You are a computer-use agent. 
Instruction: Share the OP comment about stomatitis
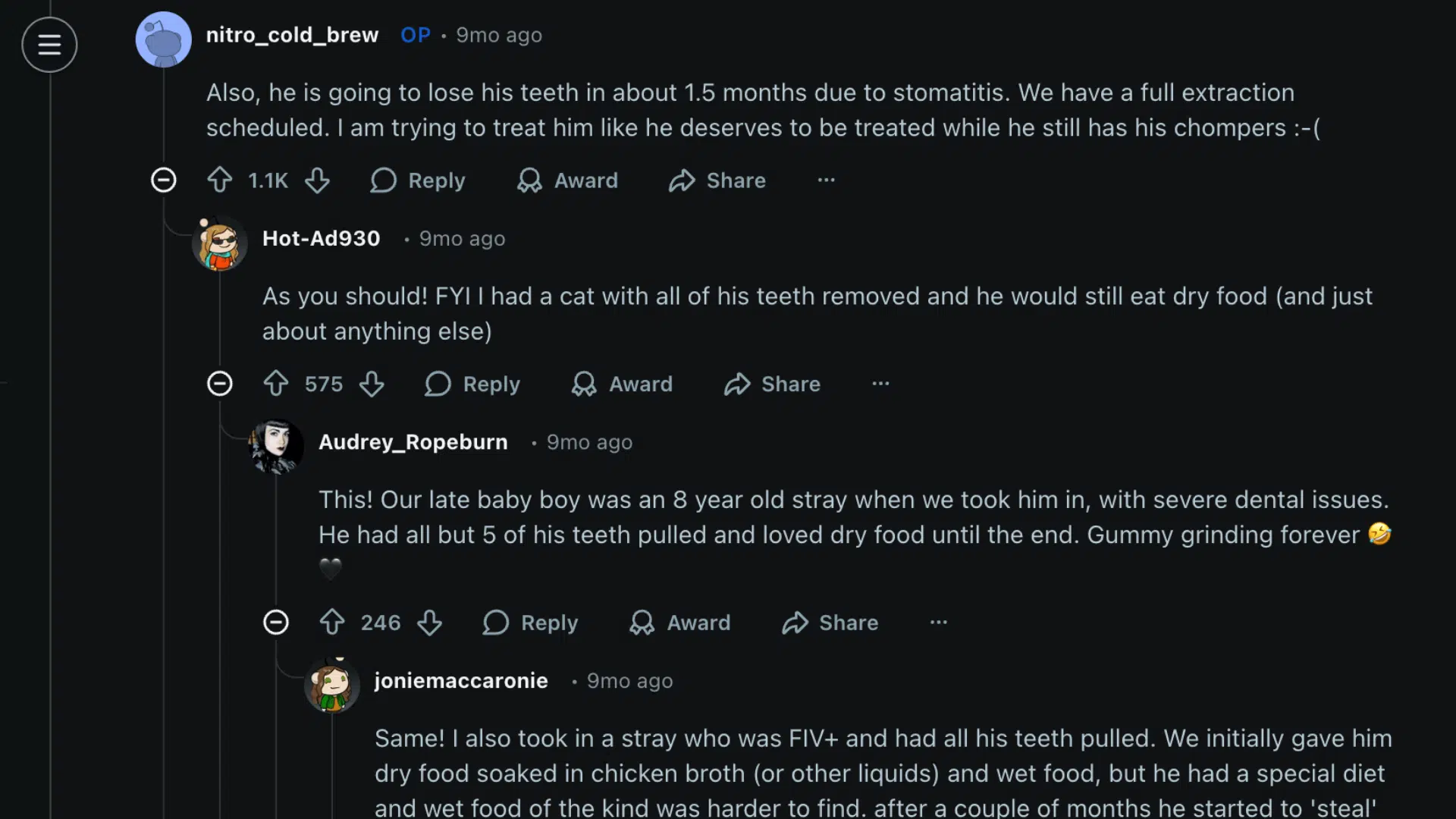point(716,180)
